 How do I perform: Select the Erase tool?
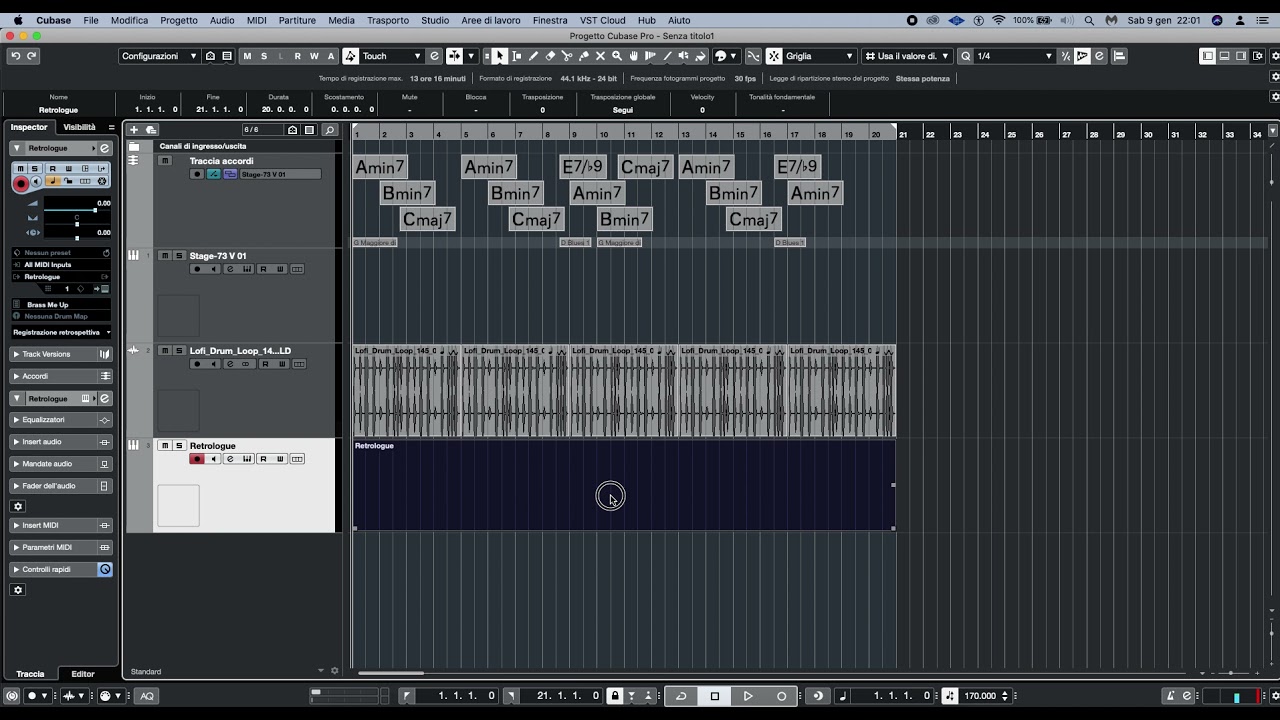550,56
